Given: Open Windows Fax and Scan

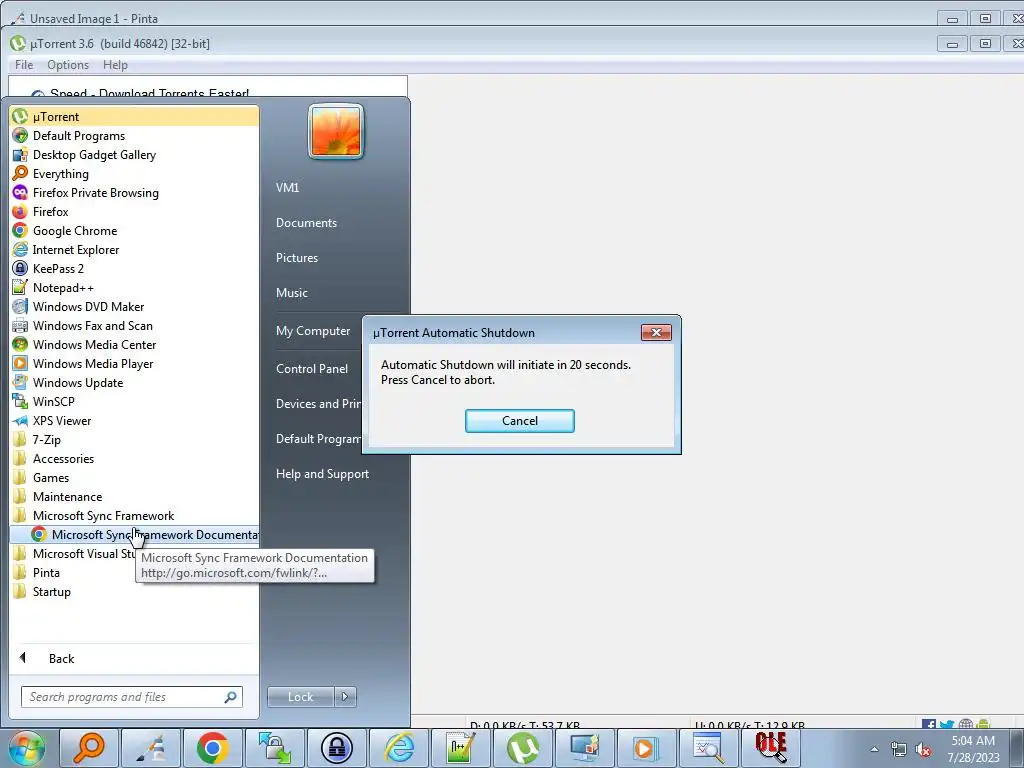Looking at the screenshot, I should click(x=135, y=325).
